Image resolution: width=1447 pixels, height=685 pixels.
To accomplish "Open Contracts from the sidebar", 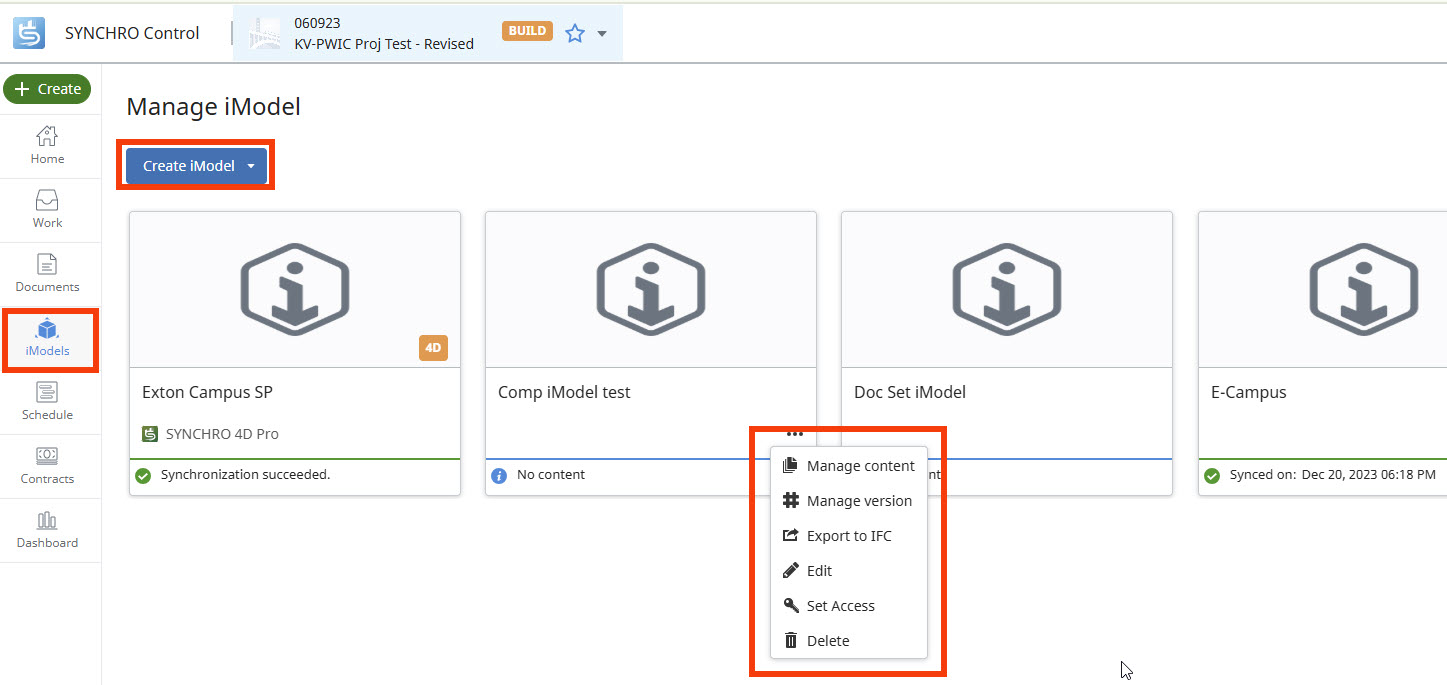I will pos(47,466).
